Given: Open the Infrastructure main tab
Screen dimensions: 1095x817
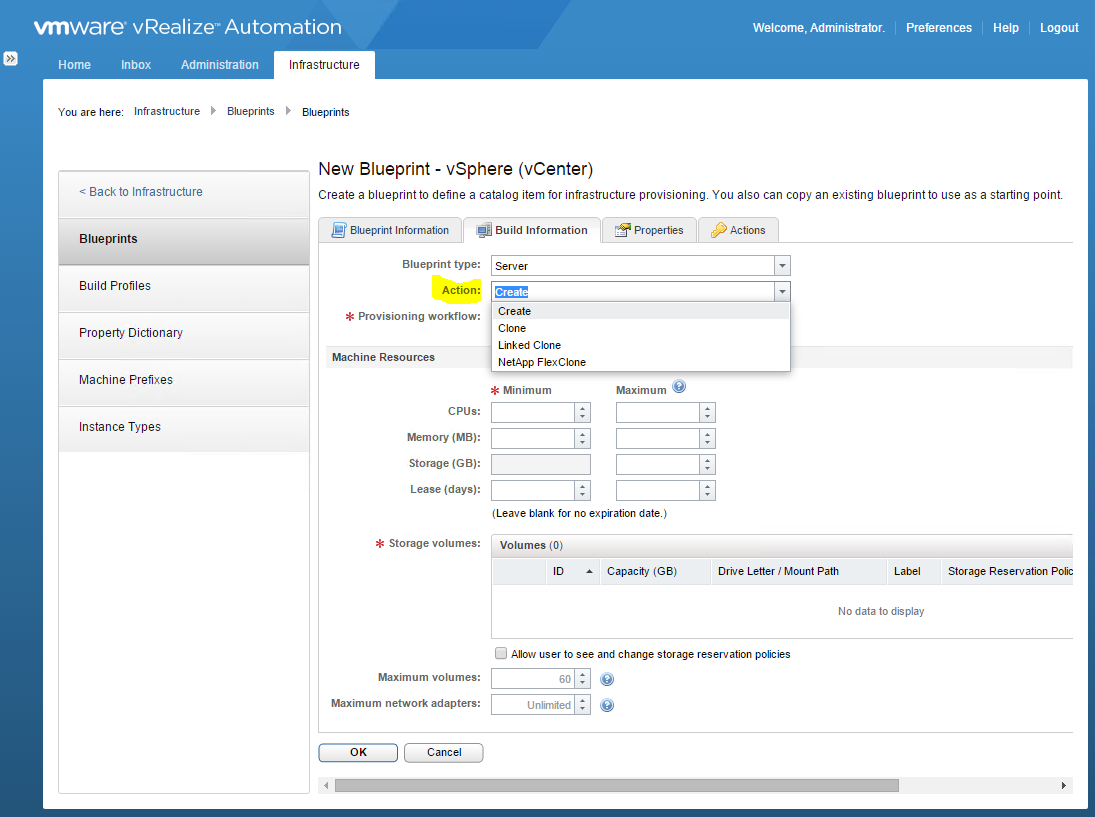Looking at the screenshot, I should 324,64.
